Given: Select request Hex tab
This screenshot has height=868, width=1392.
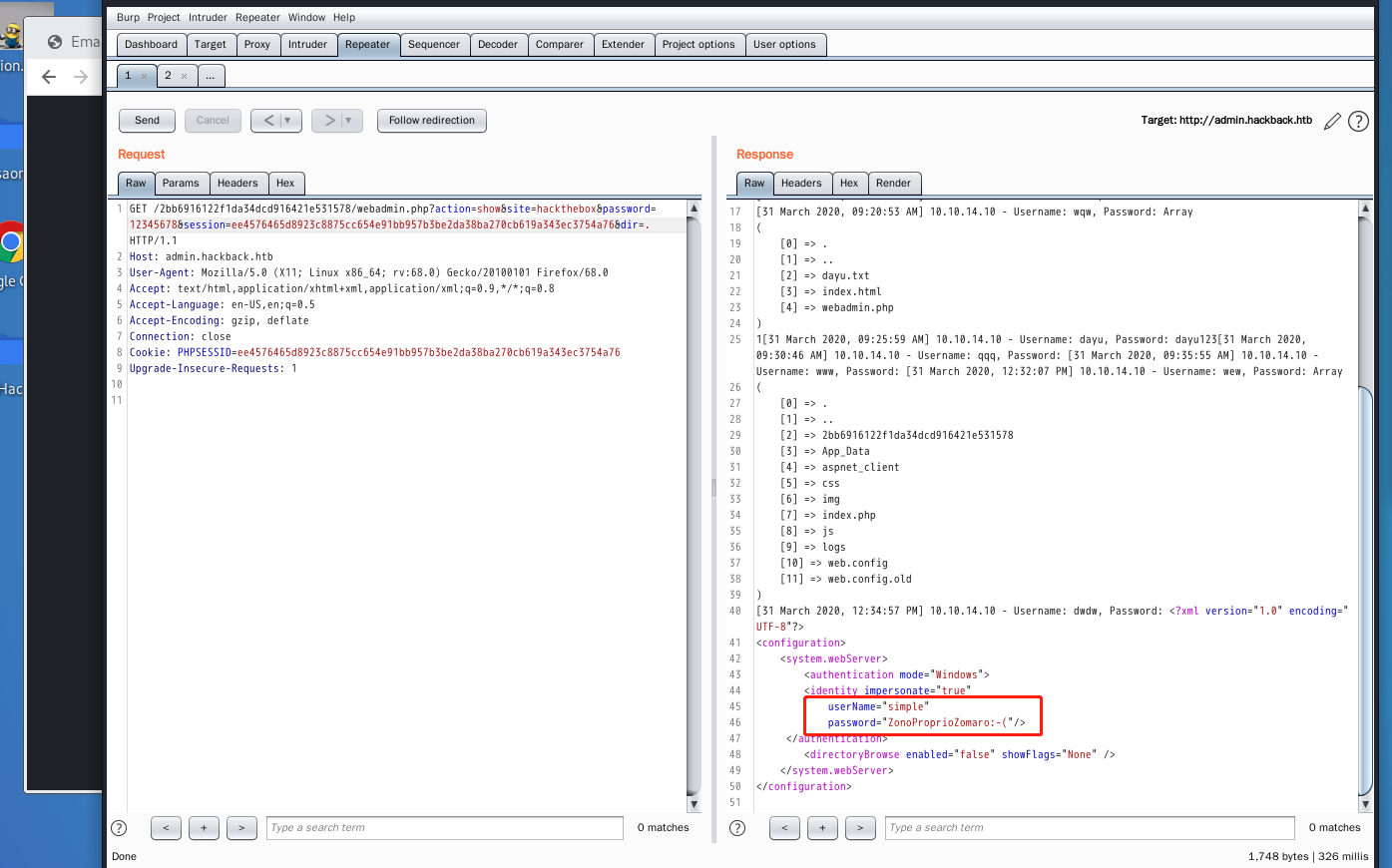Looking at the screenshot, I should tap(285, 183).
